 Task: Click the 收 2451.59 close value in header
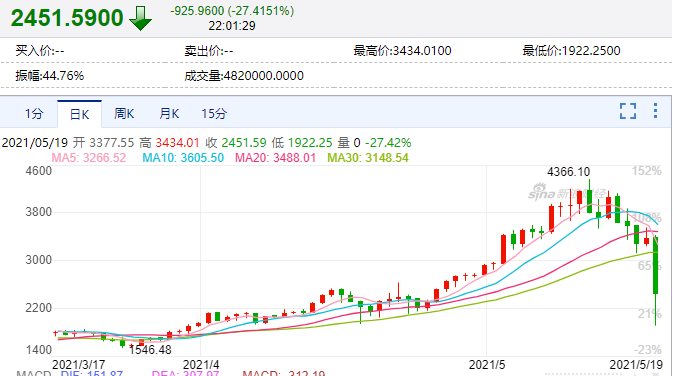[236, 143]
